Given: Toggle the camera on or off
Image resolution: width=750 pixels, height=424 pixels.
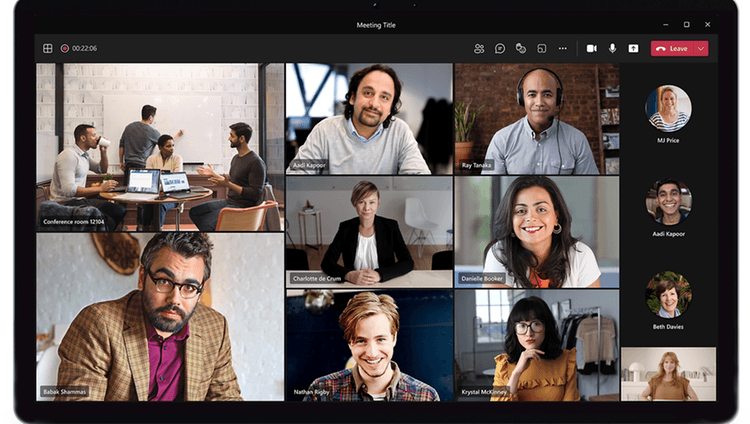Looking at the screenshot, I should [x=591, y=48].
